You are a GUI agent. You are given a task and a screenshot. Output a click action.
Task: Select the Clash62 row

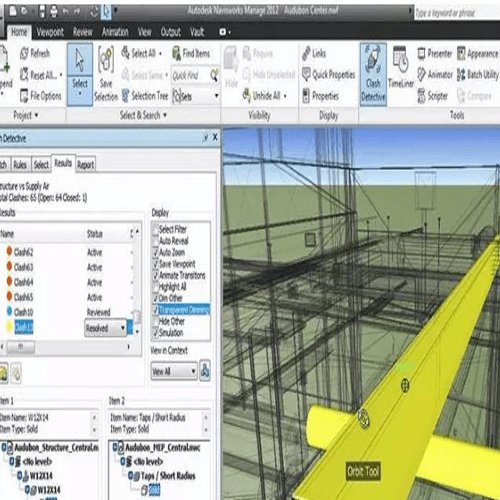coord(67,252)
